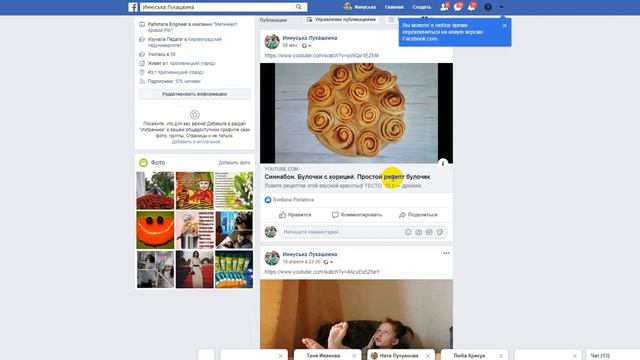Open the profile link in the top bar

pos(360,7)
